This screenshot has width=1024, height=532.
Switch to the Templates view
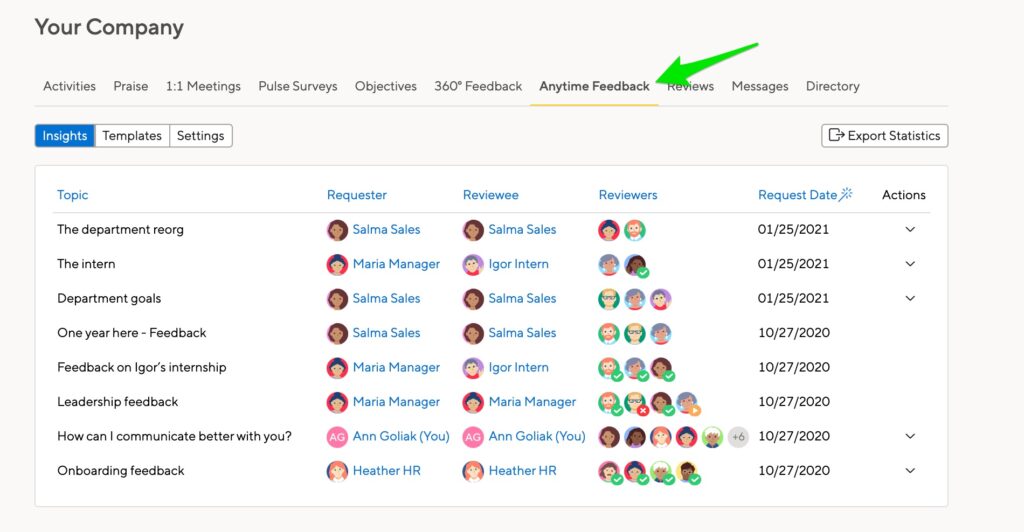132,136
